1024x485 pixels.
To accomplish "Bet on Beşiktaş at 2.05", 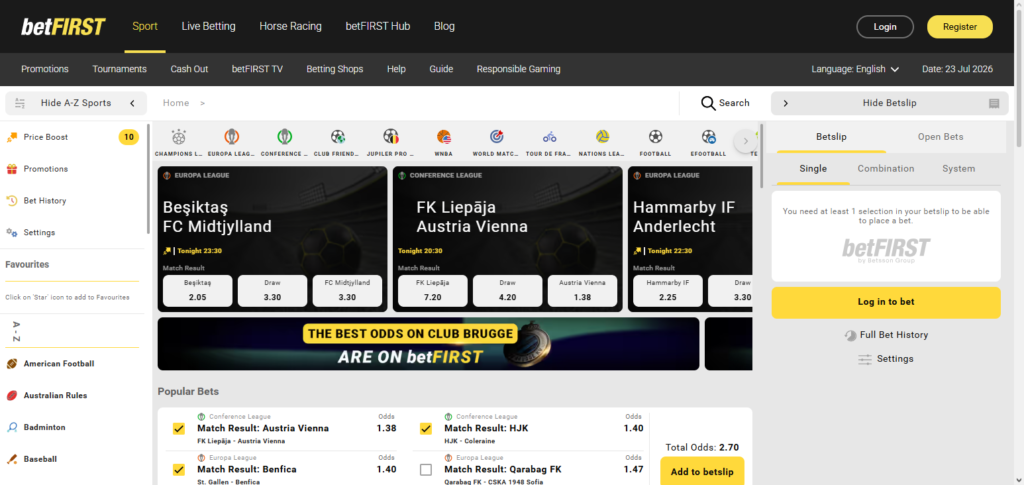I will tap(197, 290).
